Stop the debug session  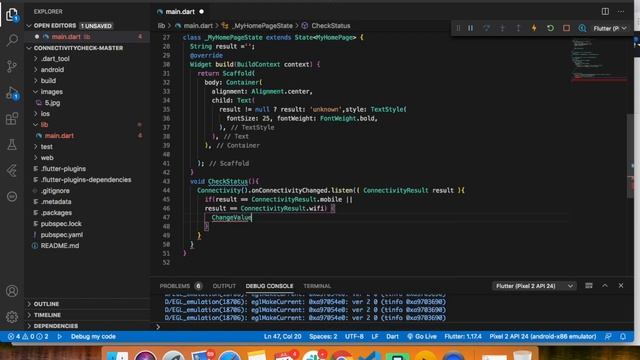(566, 28)
